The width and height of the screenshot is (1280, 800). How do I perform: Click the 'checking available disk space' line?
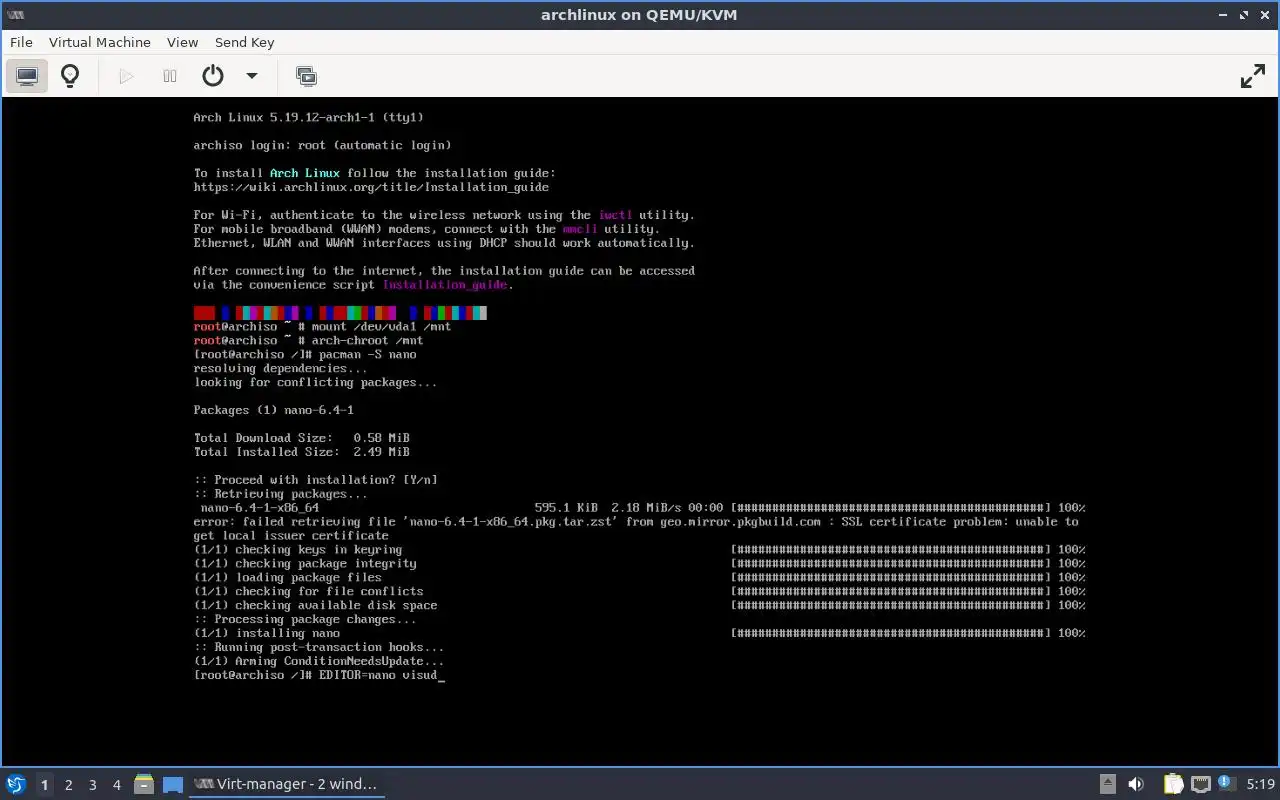point(315,605)
